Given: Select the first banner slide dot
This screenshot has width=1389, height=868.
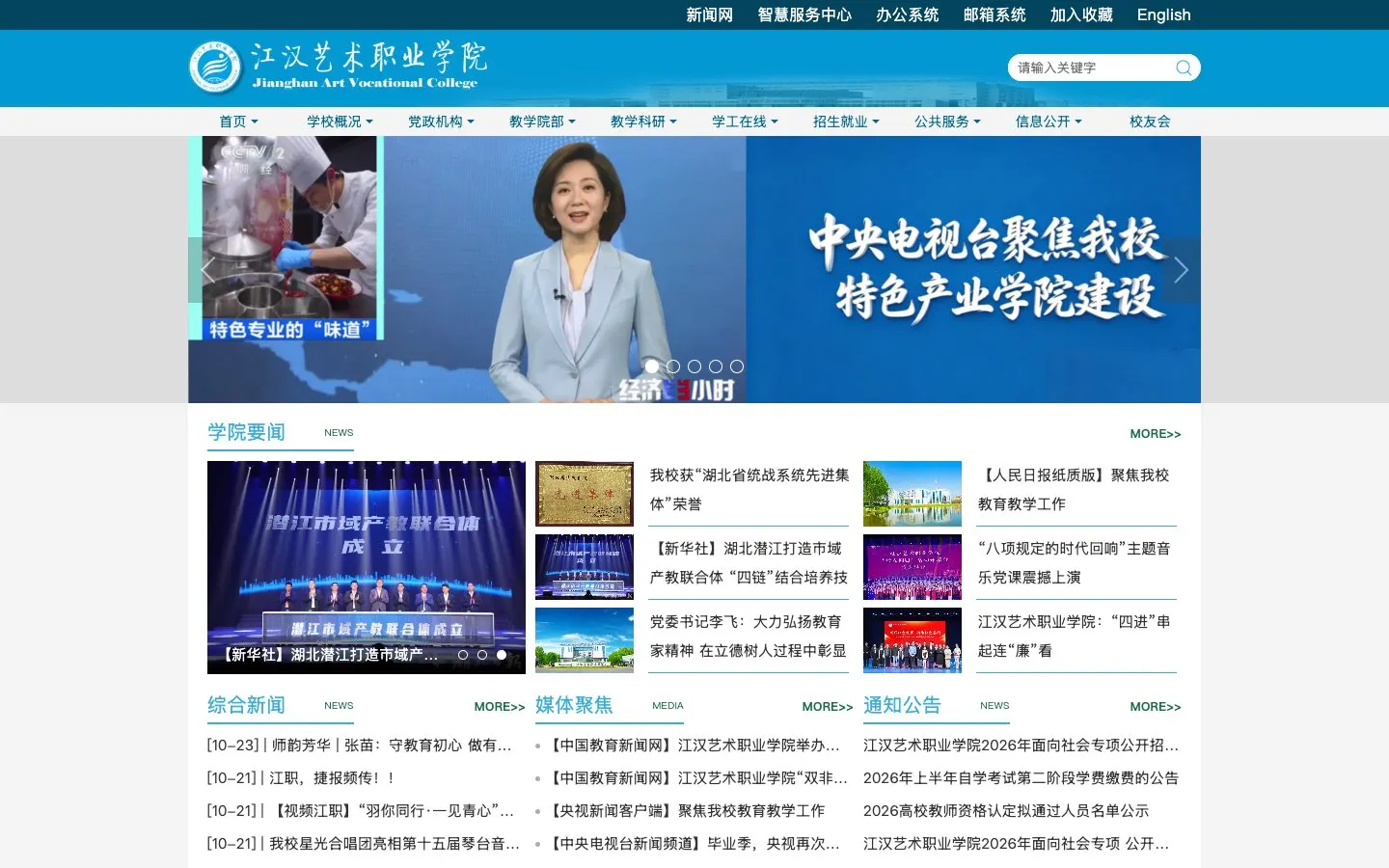Looking at the screenshot, I should click(652, 366).
